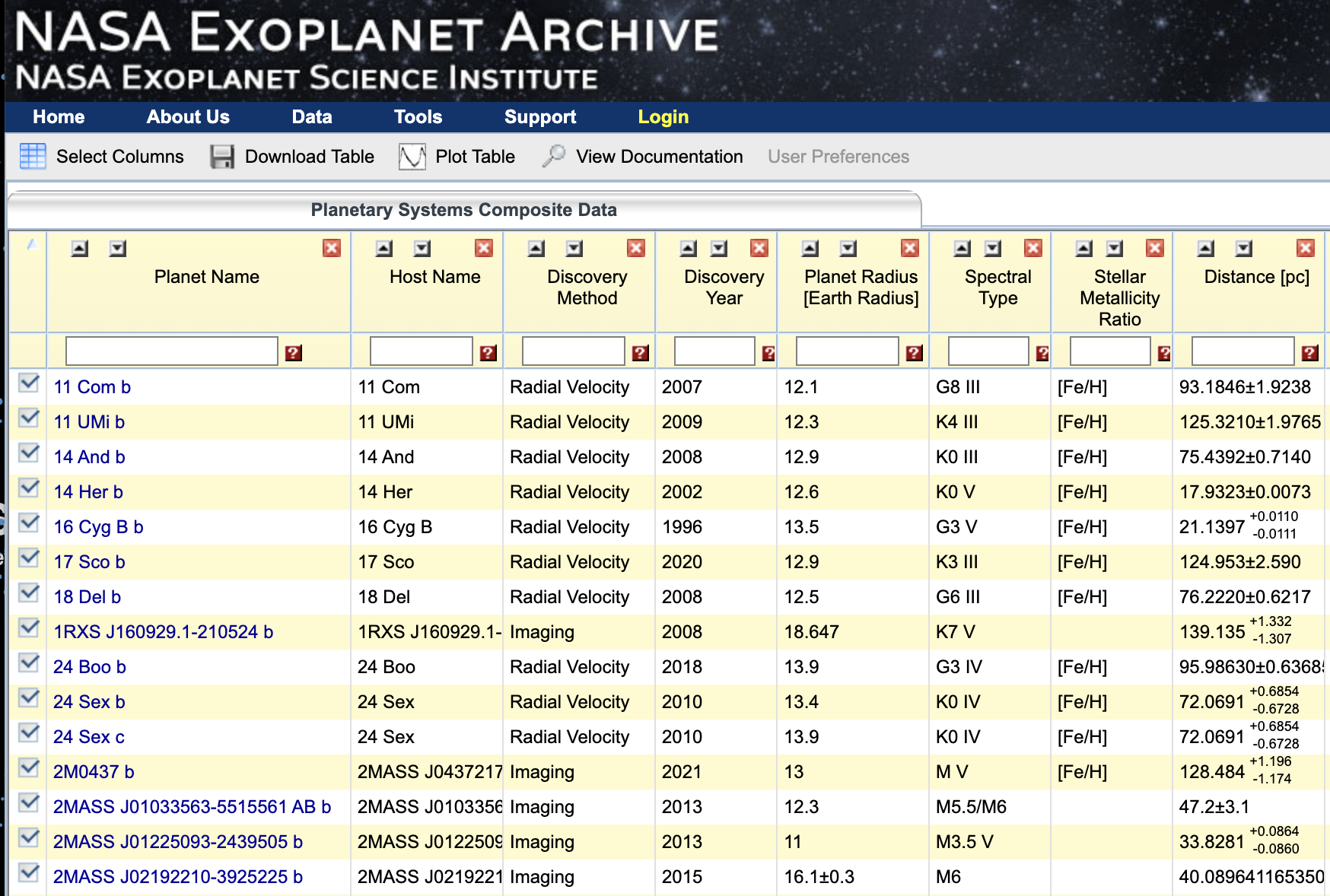Click the Login link
Screen dimensions: 1330x896
pos(663,117)
